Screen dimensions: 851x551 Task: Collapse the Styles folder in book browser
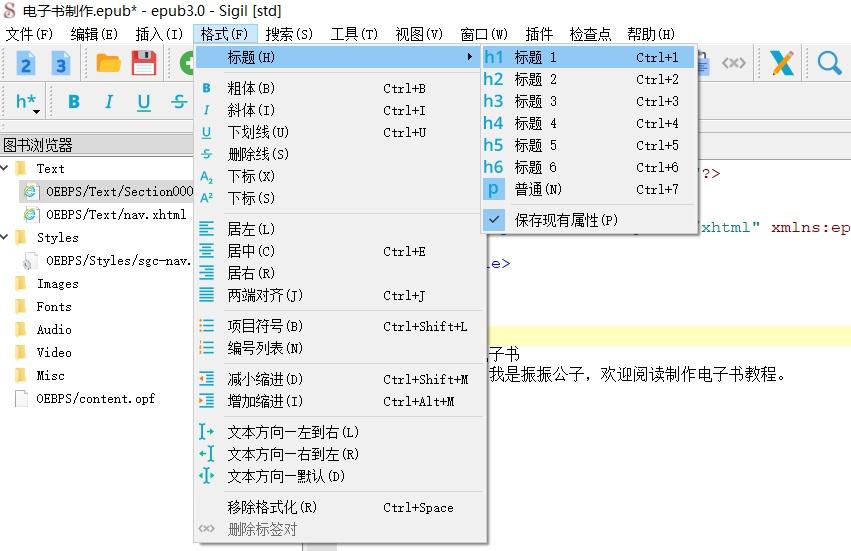tap(5, 237)
